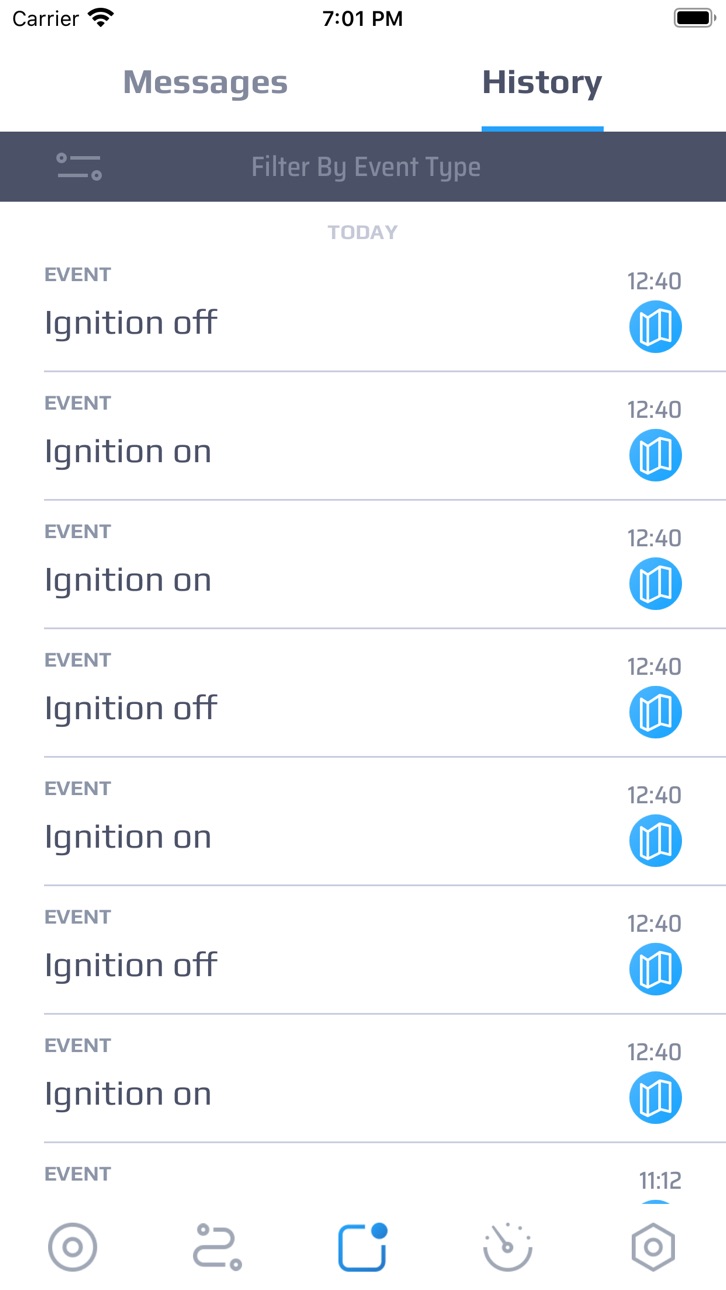Show map for third event in list
Screen dimensions: 726x1290
tap(655, 584)
